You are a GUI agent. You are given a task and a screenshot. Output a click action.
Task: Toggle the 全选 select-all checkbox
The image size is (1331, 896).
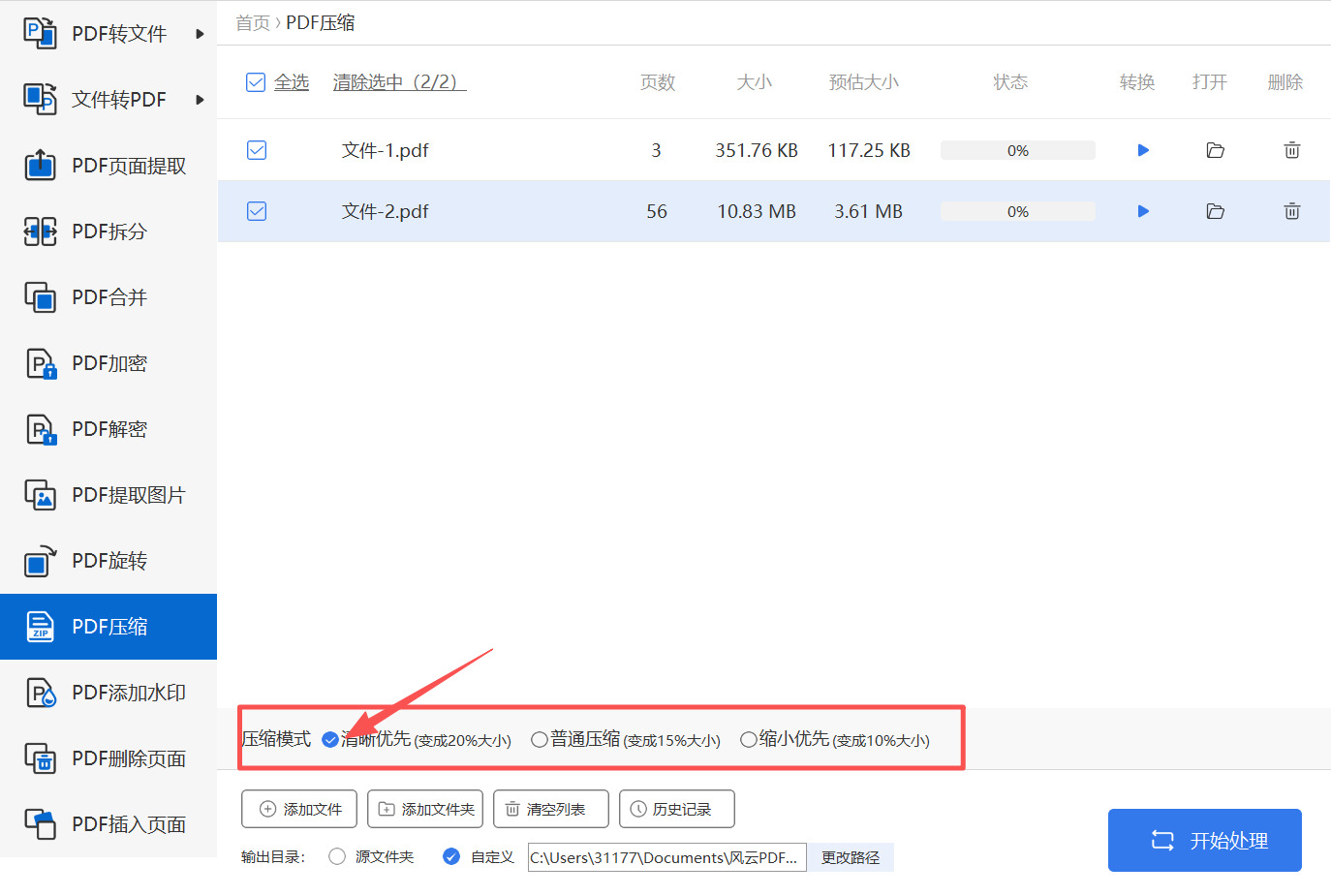[256, 82]
